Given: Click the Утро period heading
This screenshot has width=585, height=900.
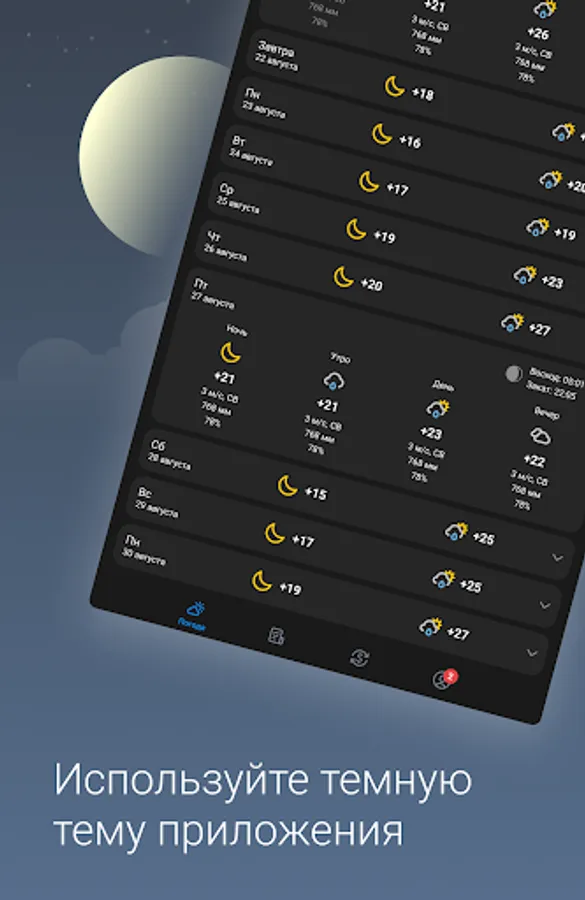Looking at the screenshot, I should [340, 358].
